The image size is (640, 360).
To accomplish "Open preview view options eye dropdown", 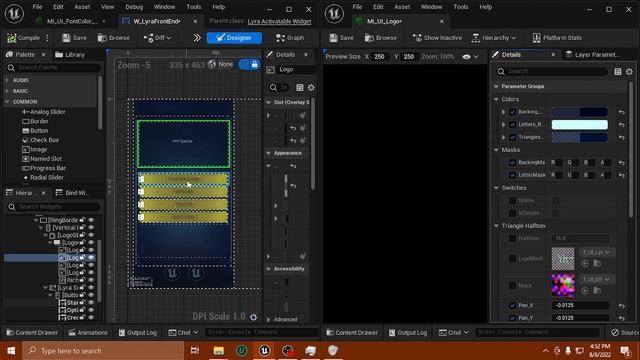I will pyautogui.click(x=470, y=57).
